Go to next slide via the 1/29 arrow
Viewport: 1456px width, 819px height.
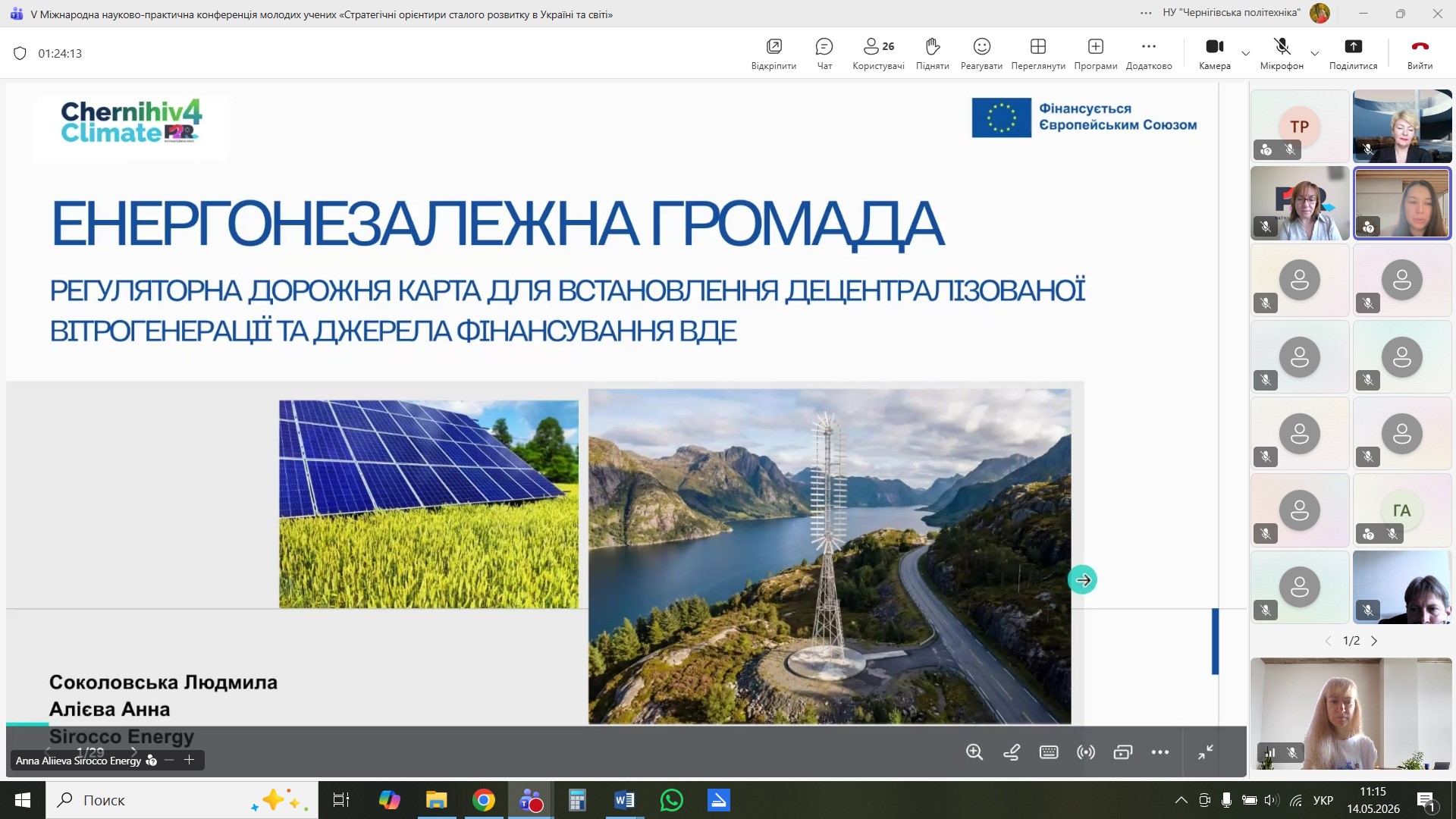134,752
